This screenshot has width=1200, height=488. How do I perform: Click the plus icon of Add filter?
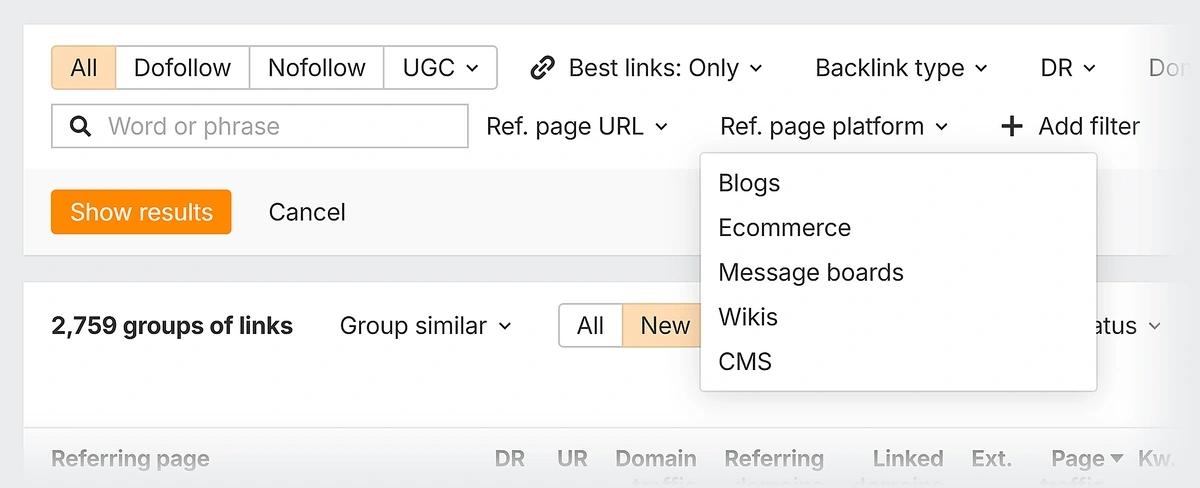click(1012, 127)
